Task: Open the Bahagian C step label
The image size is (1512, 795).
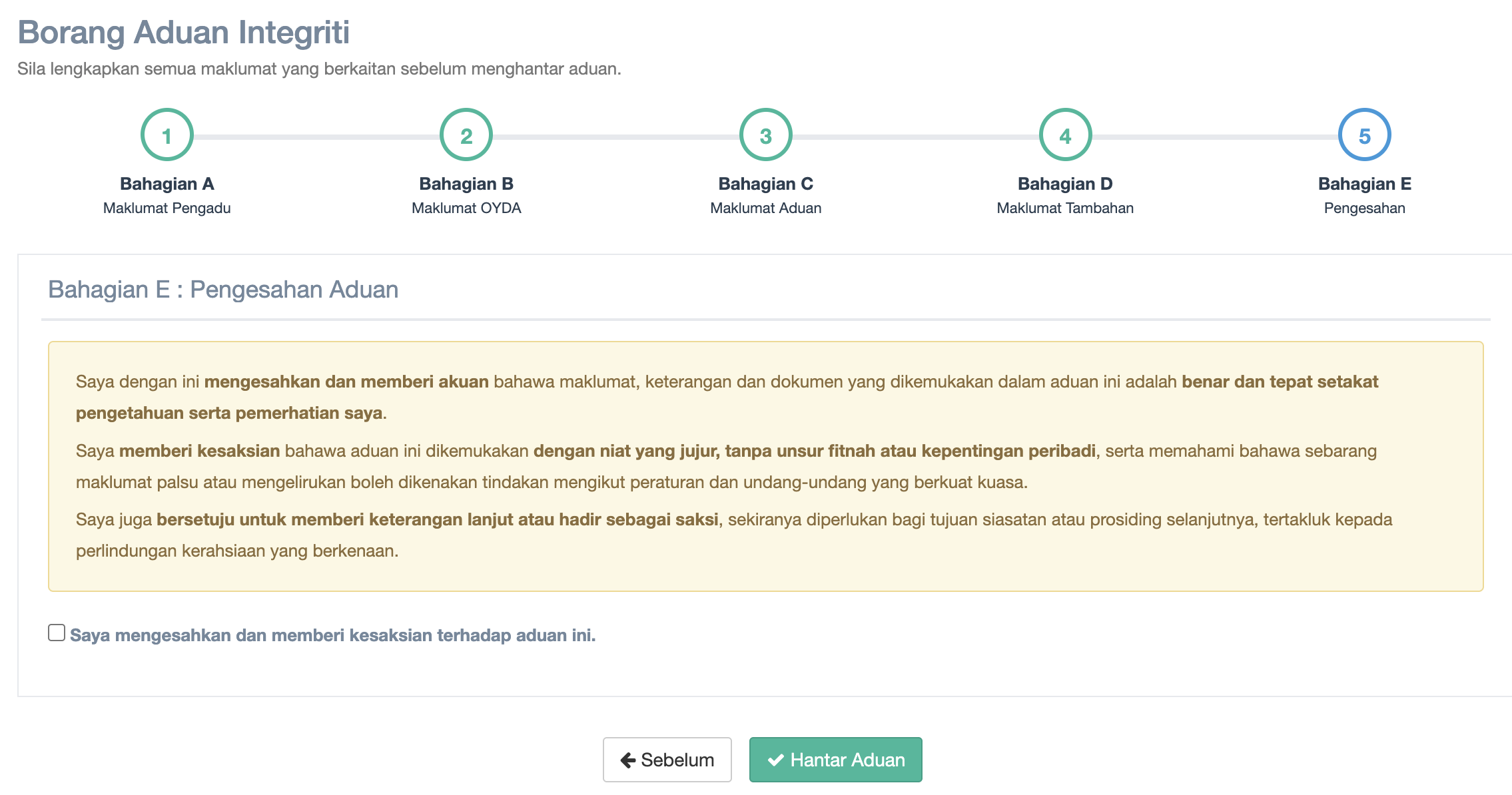Action: (766, 184)
